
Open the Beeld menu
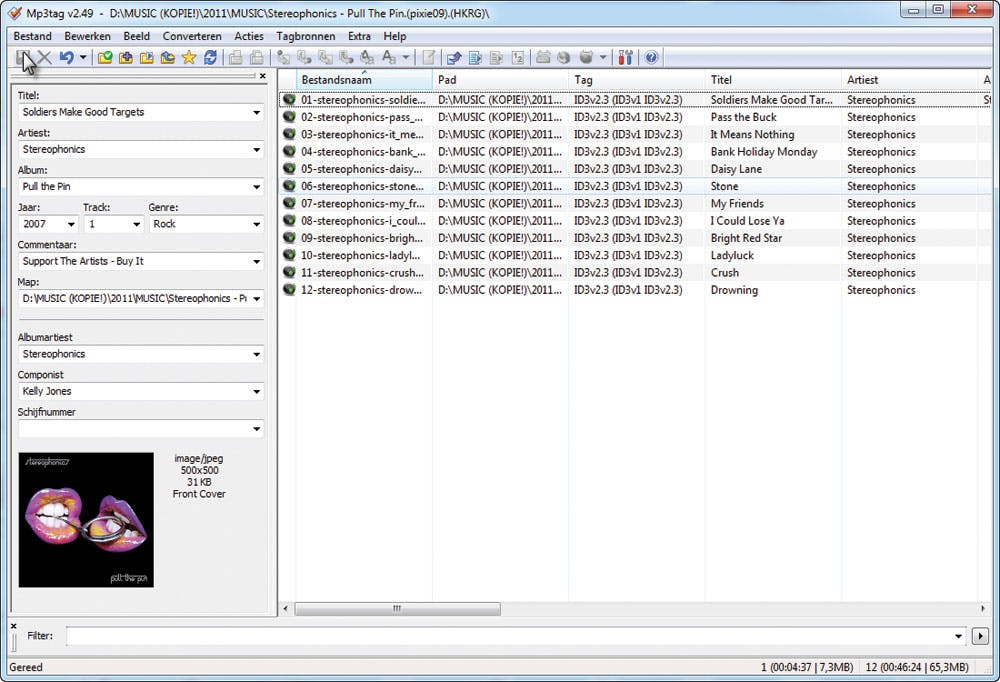pos(136,36)
